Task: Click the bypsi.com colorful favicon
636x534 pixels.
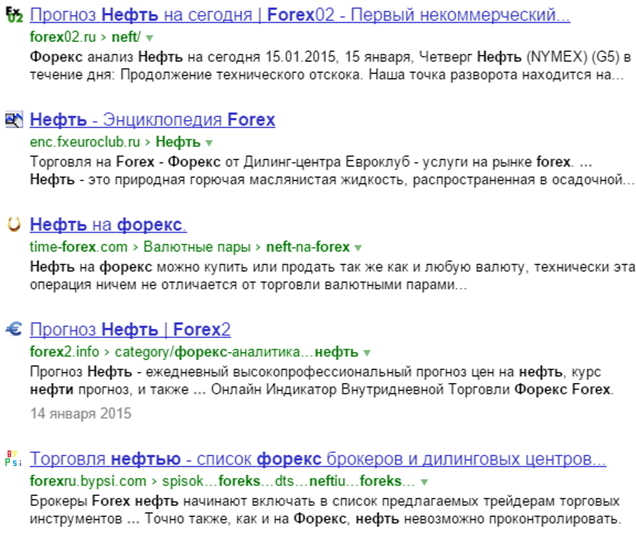Action: [x=13, y=458]
